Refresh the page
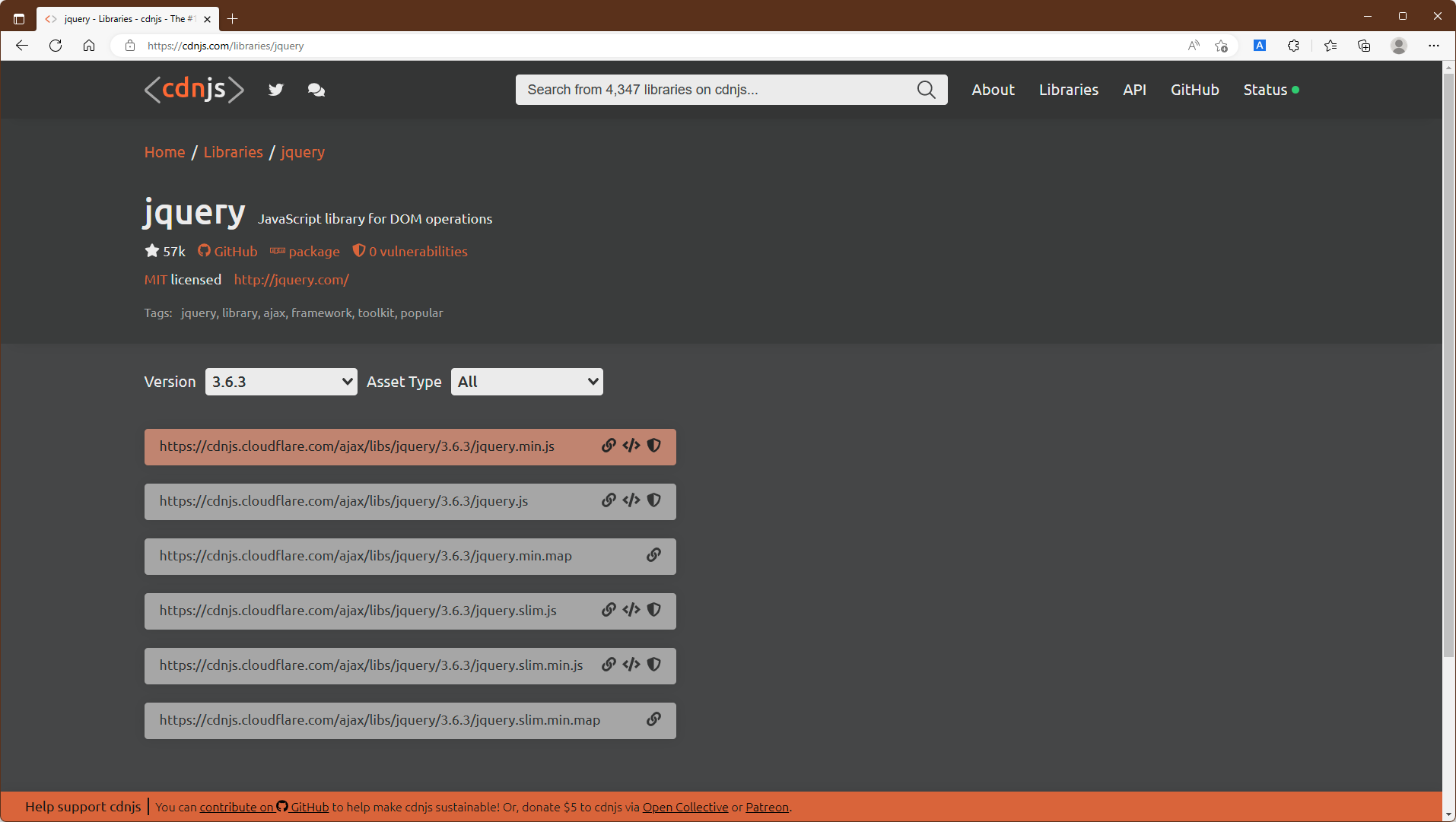 click(56, 46)
